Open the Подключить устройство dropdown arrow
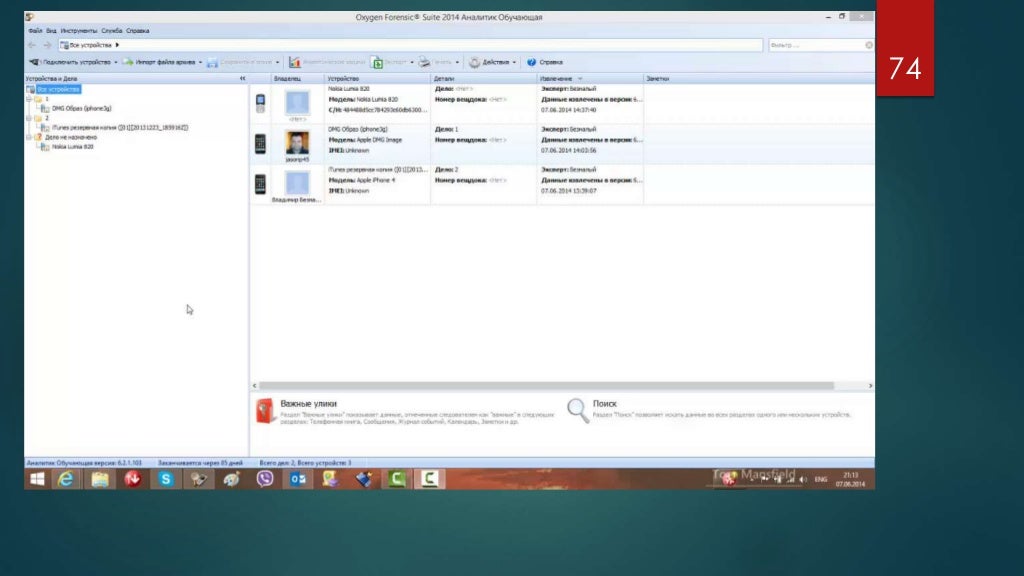The width and height of the screenshot is (1024, 576). (116, 62)
